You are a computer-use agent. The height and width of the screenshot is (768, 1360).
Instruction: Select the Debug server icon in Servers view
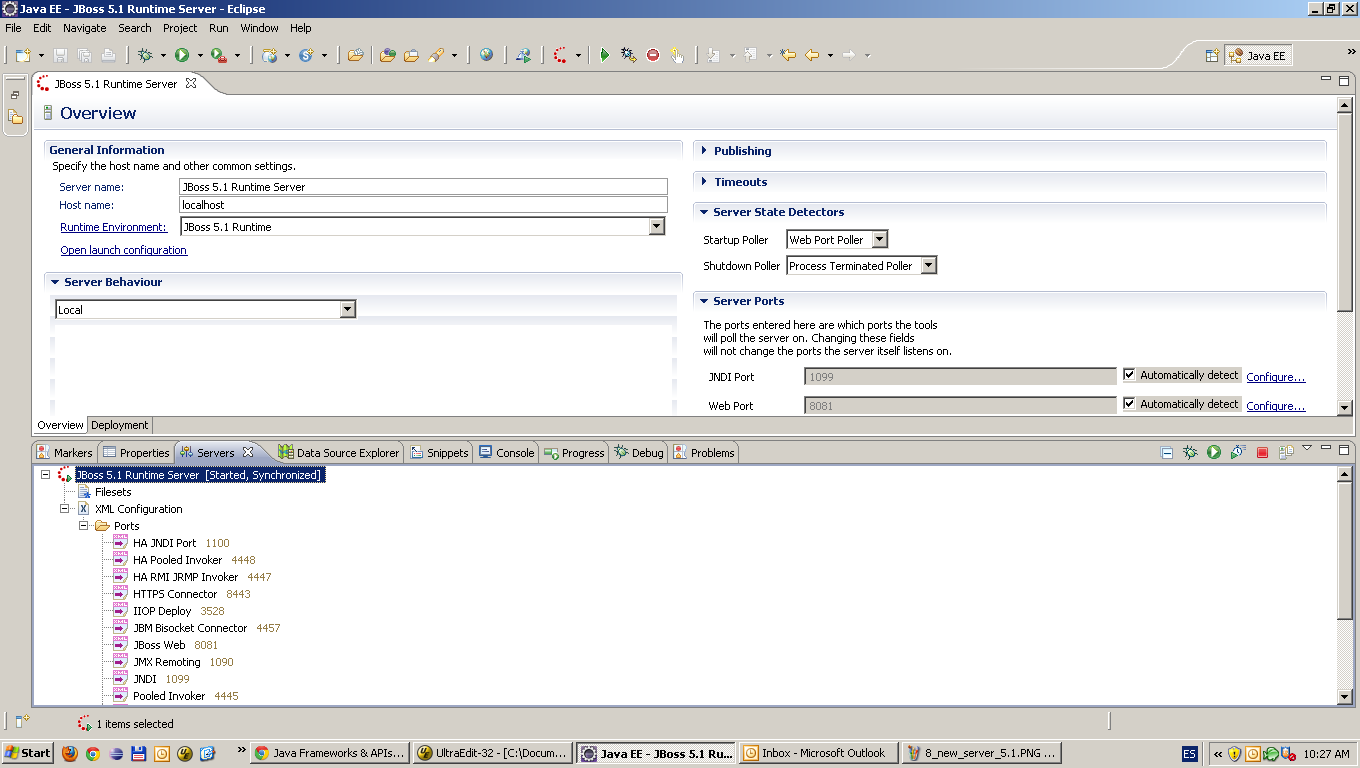click(x=1189, y=452)
